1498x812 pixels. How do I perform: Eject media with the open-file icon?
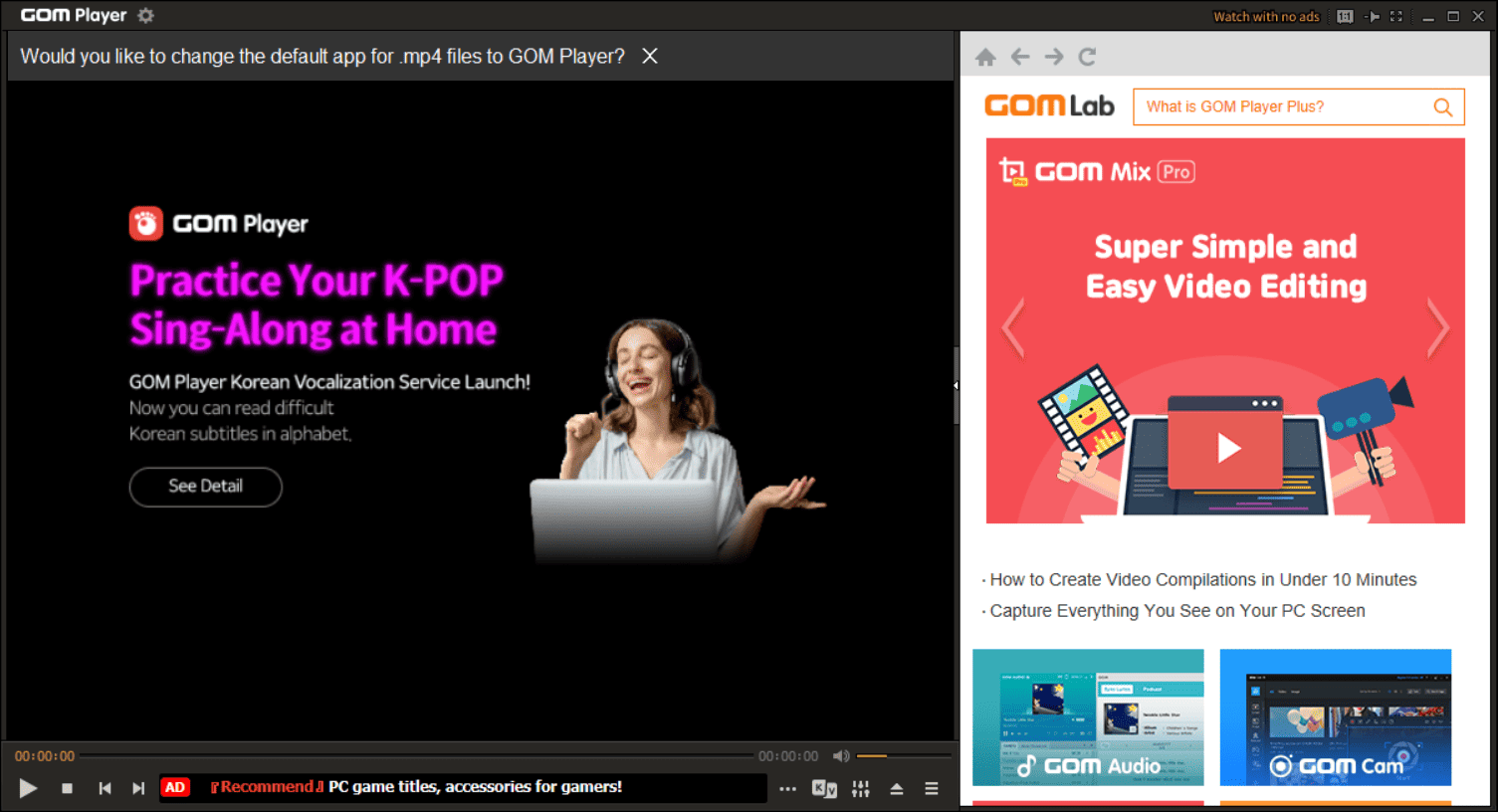(x=896, y=787)
